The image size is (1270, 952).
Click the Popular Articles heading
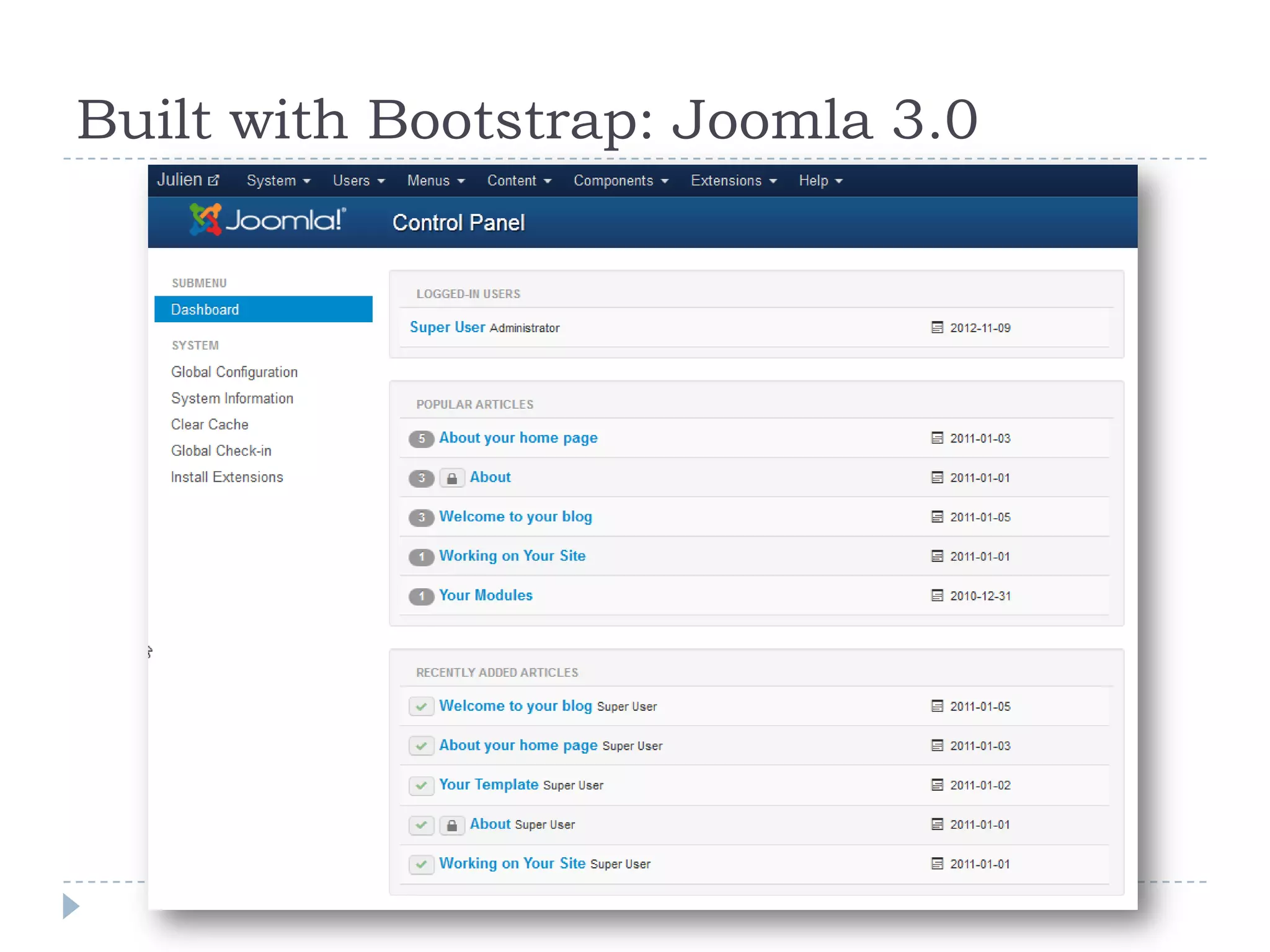coord(474,405)
